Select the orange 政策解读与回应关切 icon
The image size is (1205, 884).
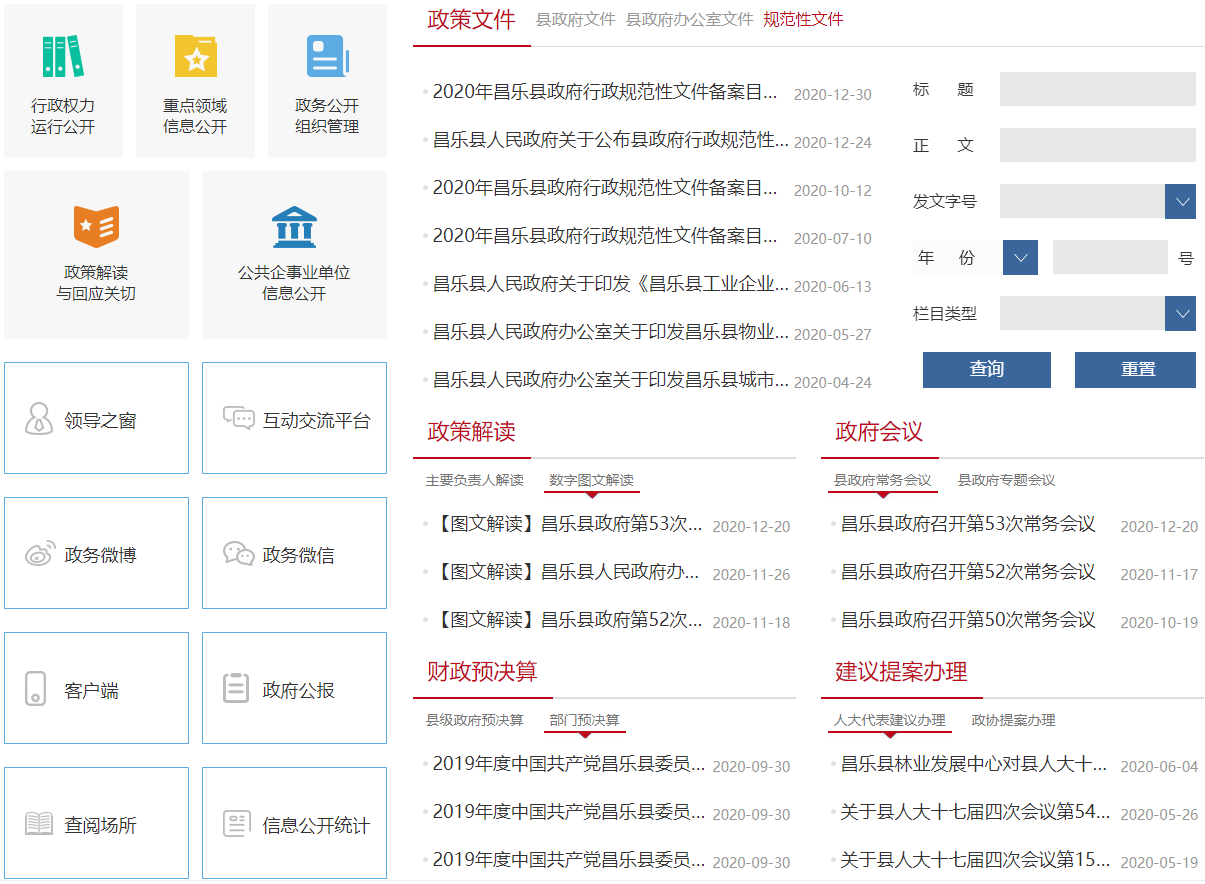[96, 226]
